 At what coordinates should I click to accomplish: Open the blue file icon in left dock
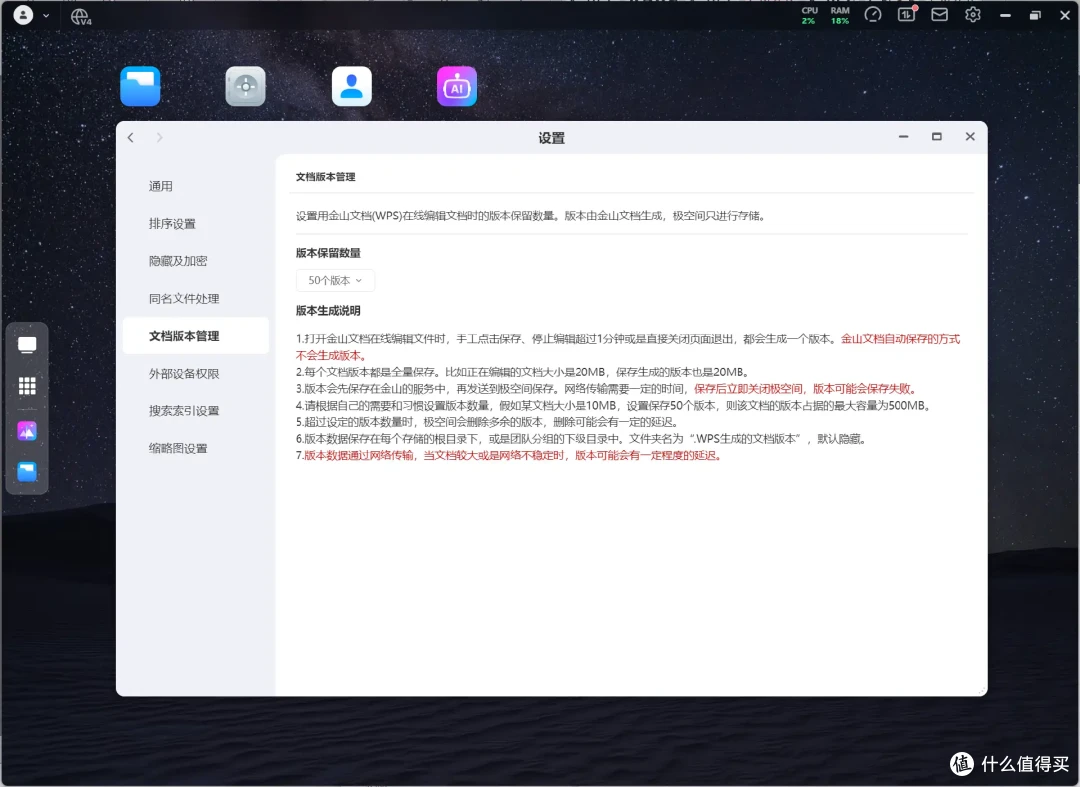(x=27, y=472)
